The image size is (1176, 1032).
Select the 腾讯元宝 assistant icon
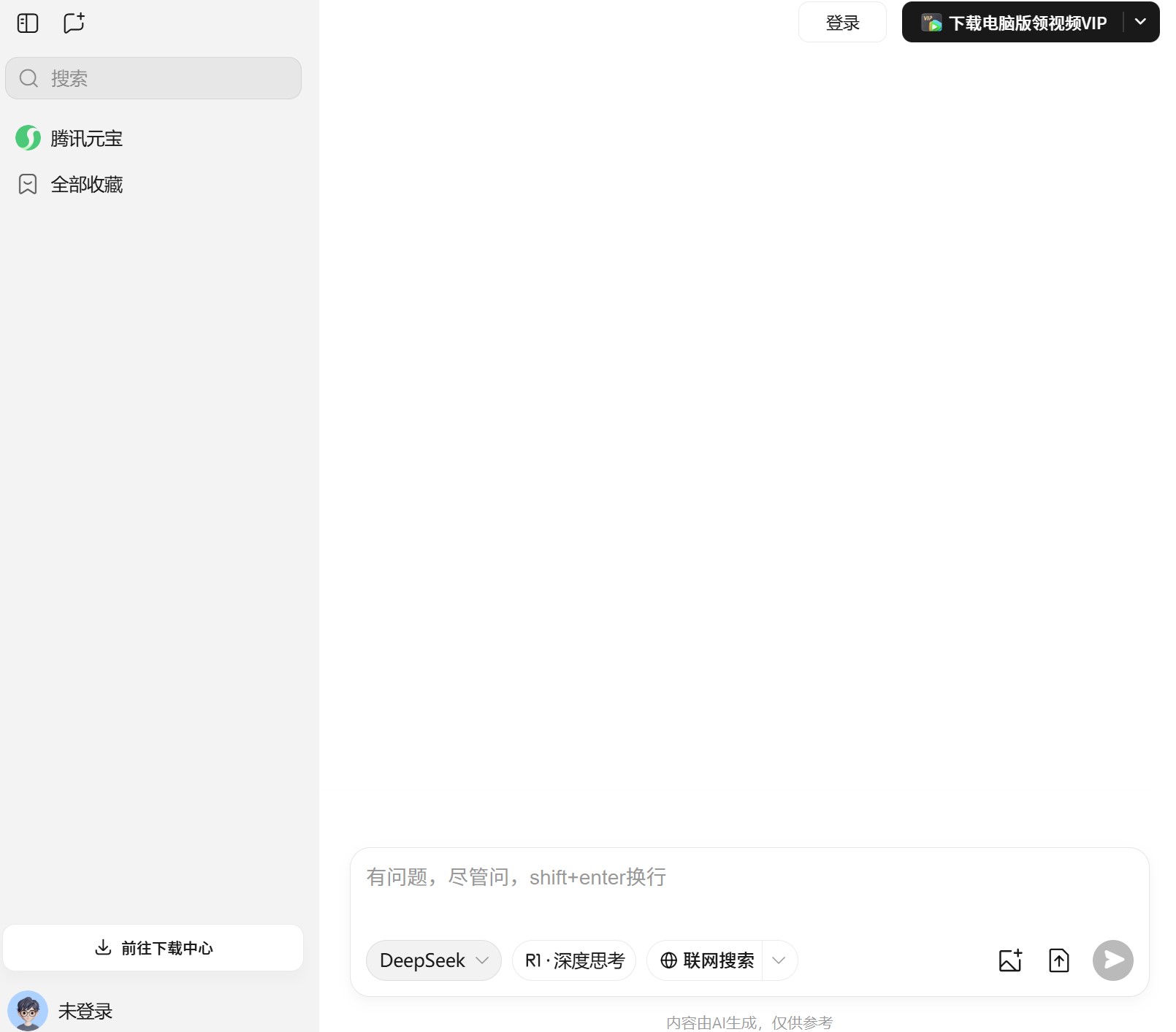click(x=27, y=138)
